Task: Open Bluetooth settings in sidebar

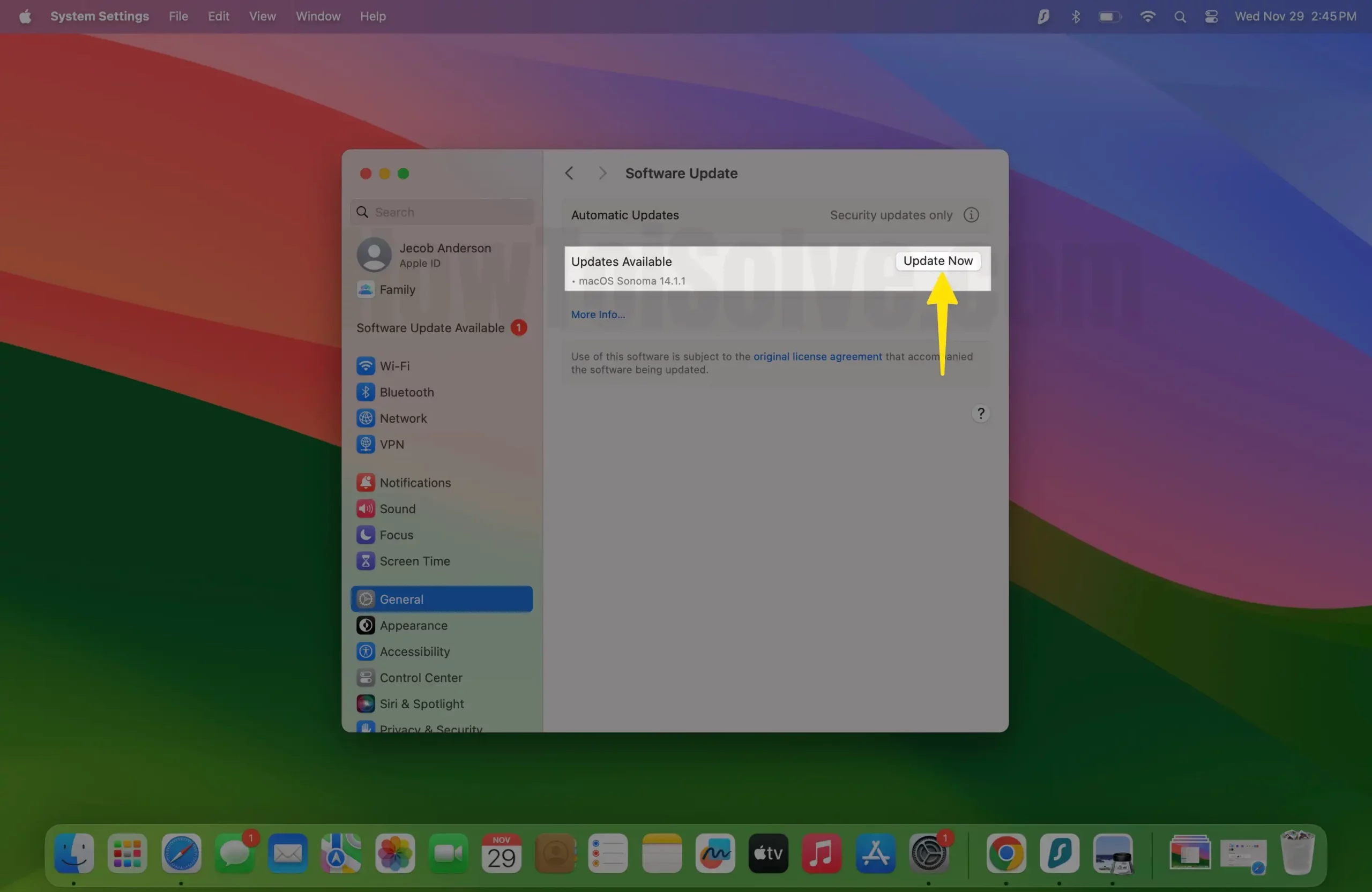Action: click(x=406, y=392)
